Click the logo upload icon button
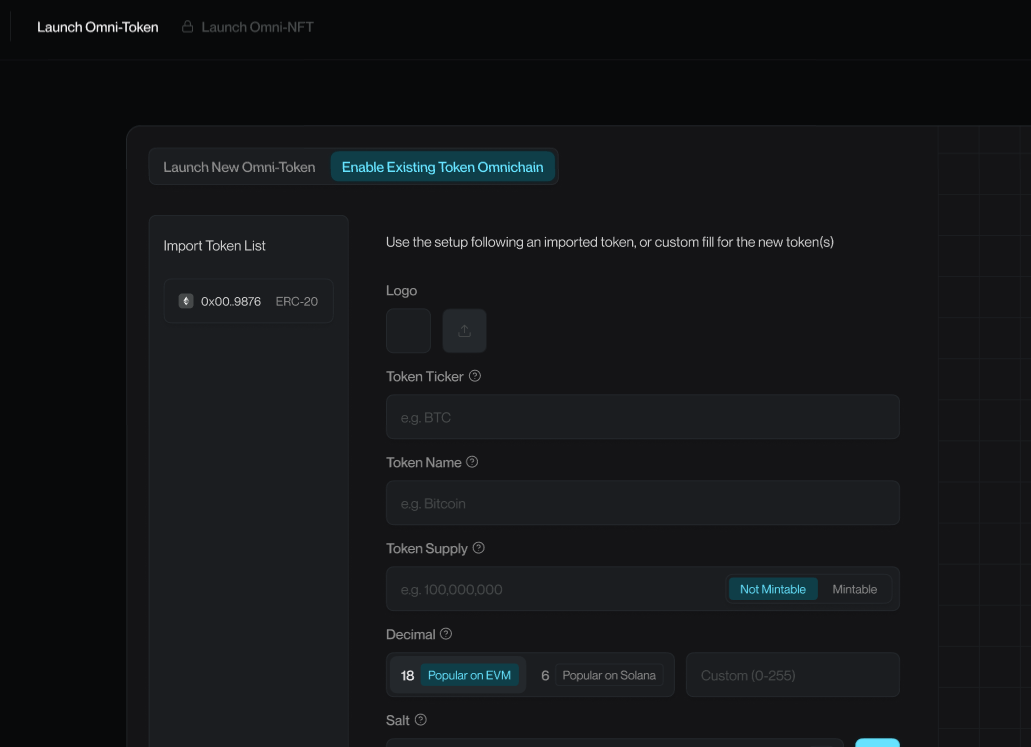Screen dimensions: 1031x747 pyautogui.click(x=464, y=331)
